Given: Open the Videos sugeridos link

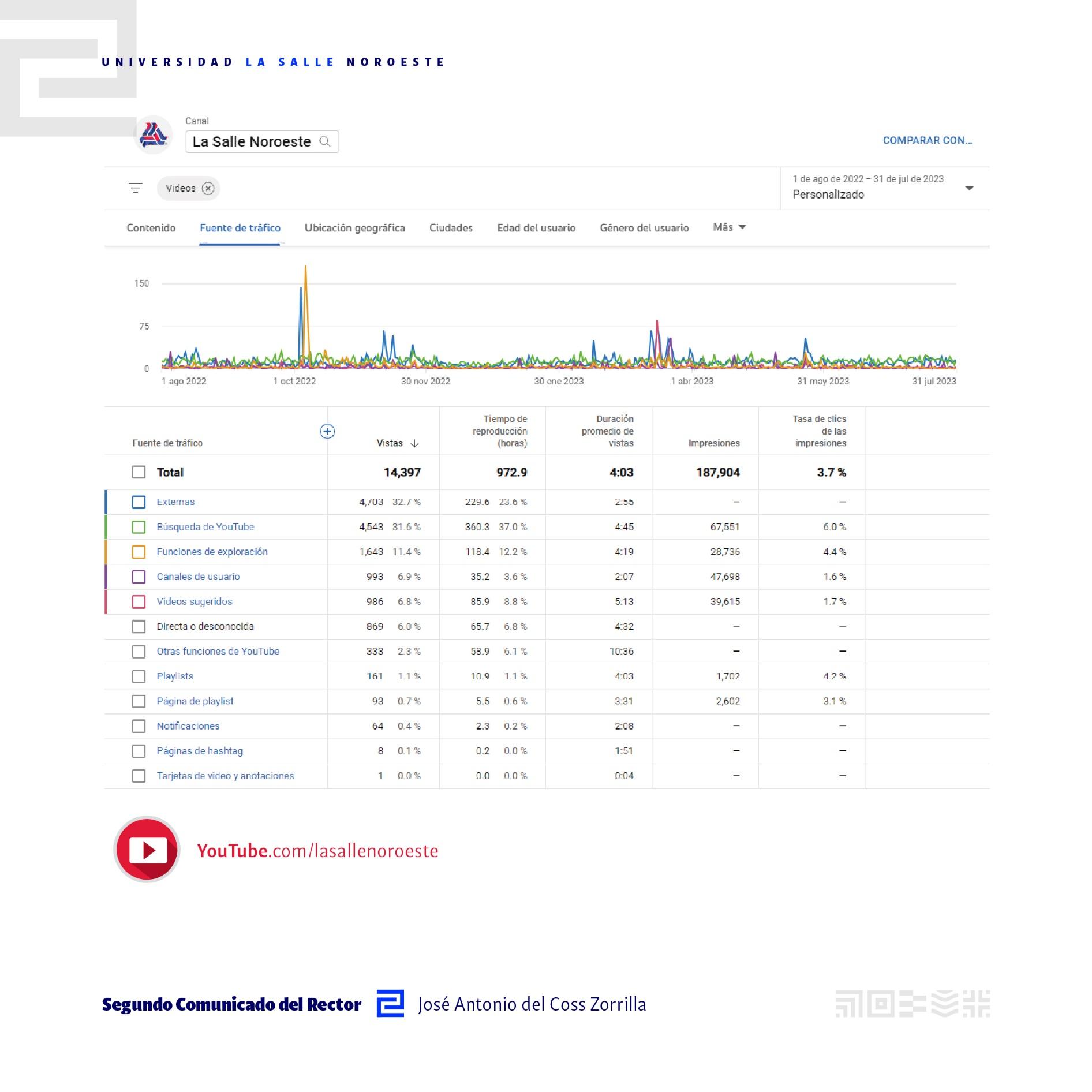Looking at the screenshot, I should (x=195, y=601).
